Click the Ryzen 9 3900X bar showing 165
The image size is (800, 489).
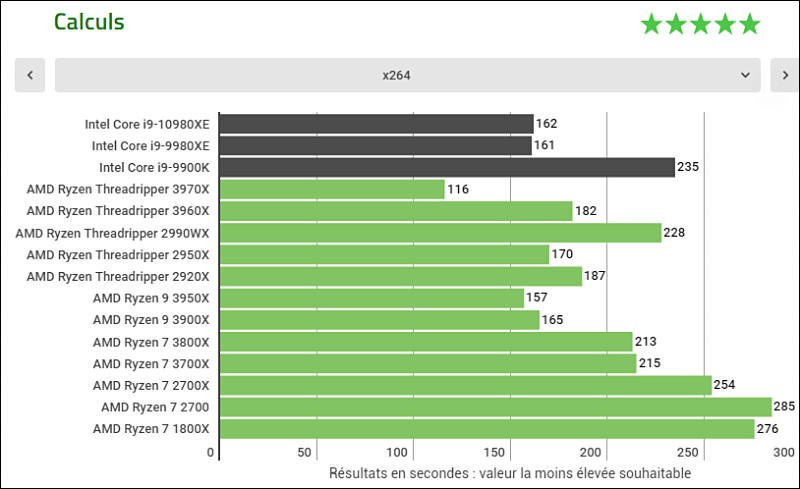(380, 320)
